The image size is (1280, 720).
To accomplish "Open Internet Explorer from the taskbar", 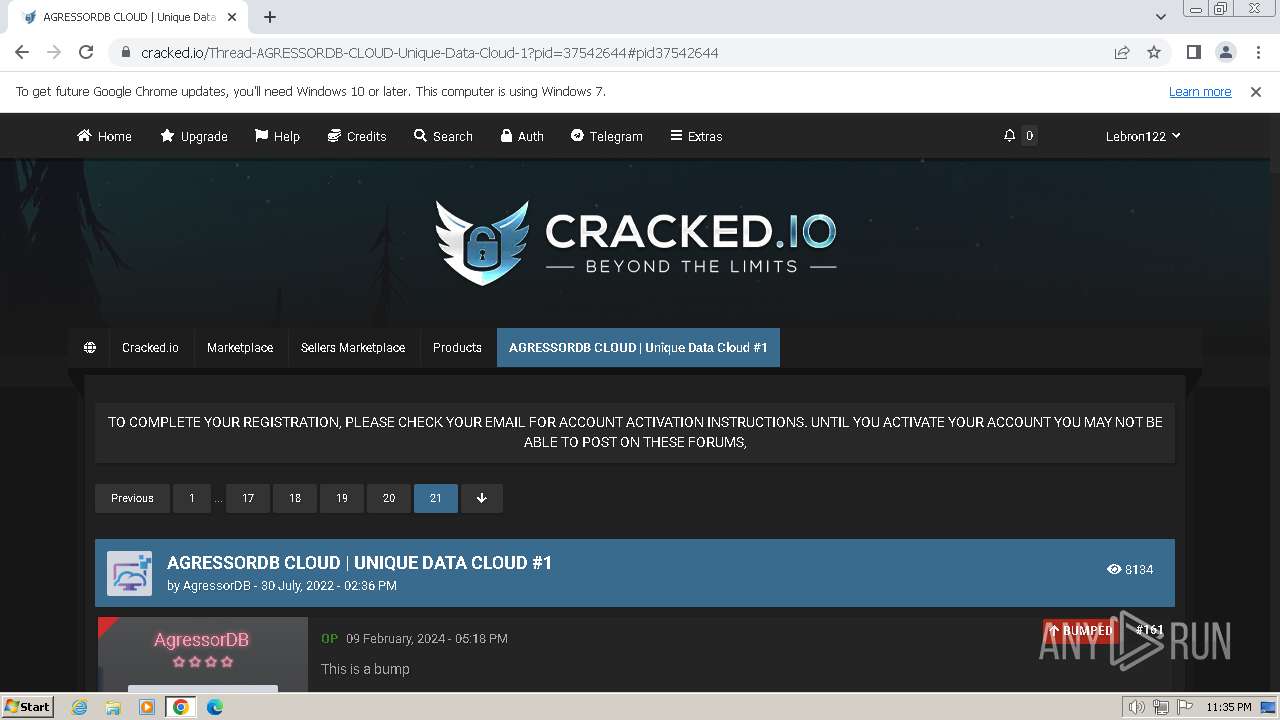I will [x=80, y=707].
